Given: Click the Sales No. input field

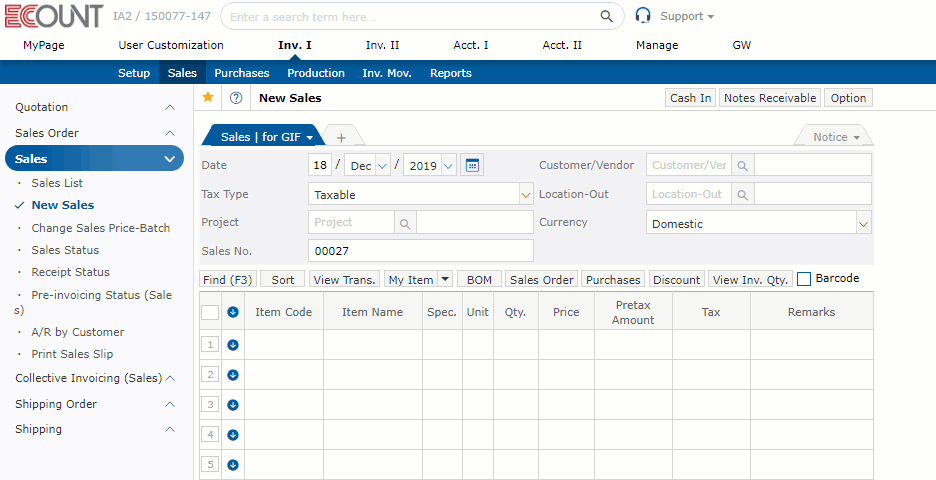Looking at the screenshot, I should click(420, 251).
